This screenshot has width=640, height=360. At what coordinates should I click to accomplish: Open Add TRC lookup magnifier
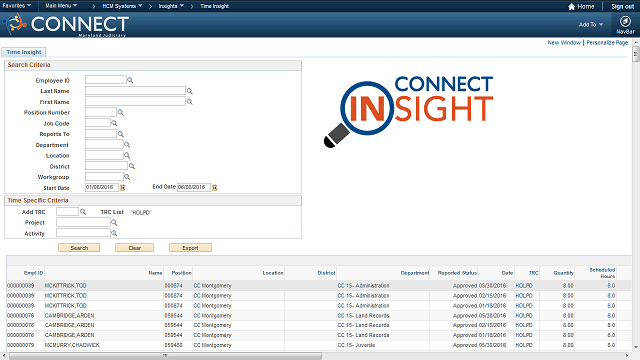pos(83,212)
